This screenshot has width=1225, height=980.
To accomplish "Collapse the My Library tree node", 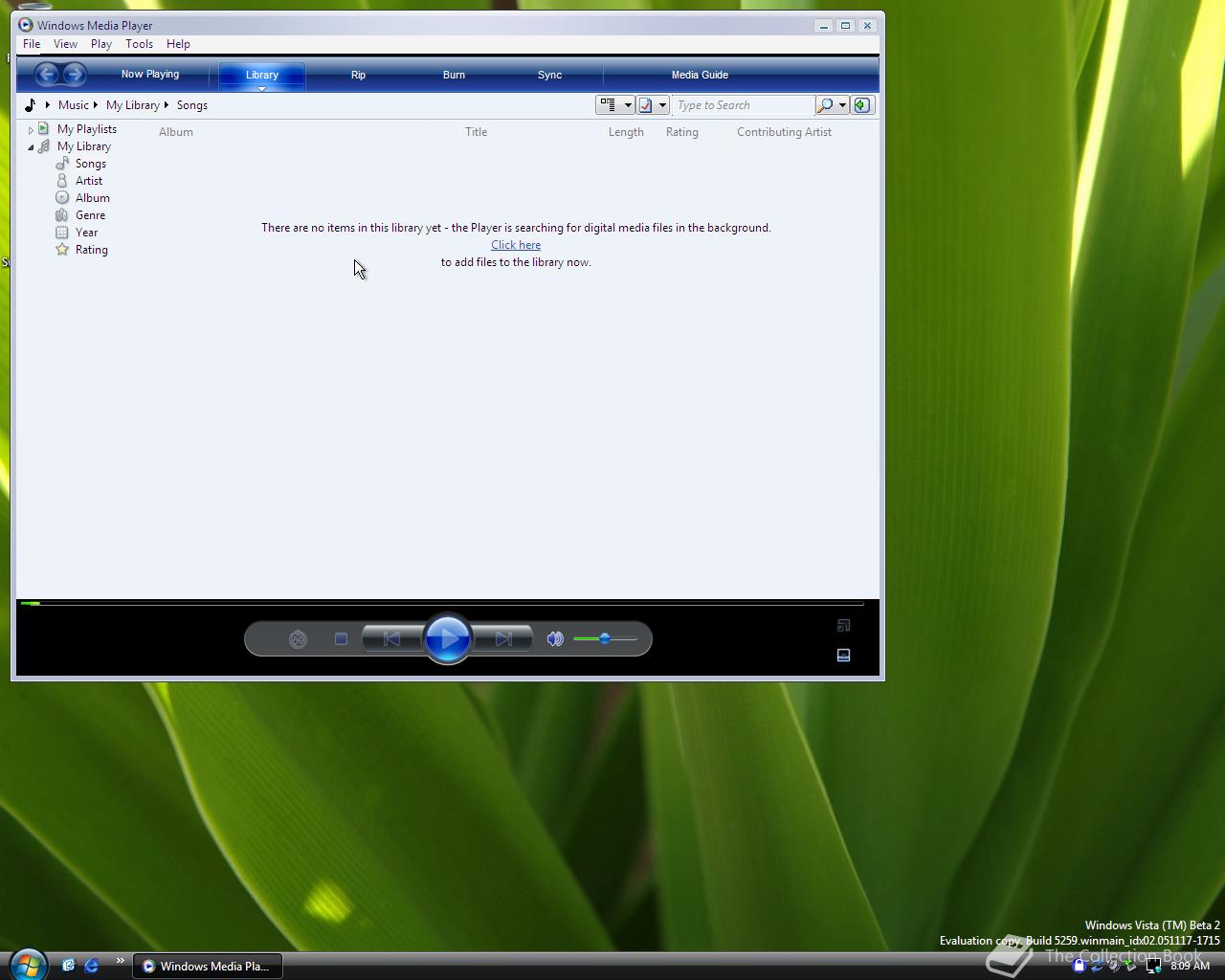I will point(31,147).
